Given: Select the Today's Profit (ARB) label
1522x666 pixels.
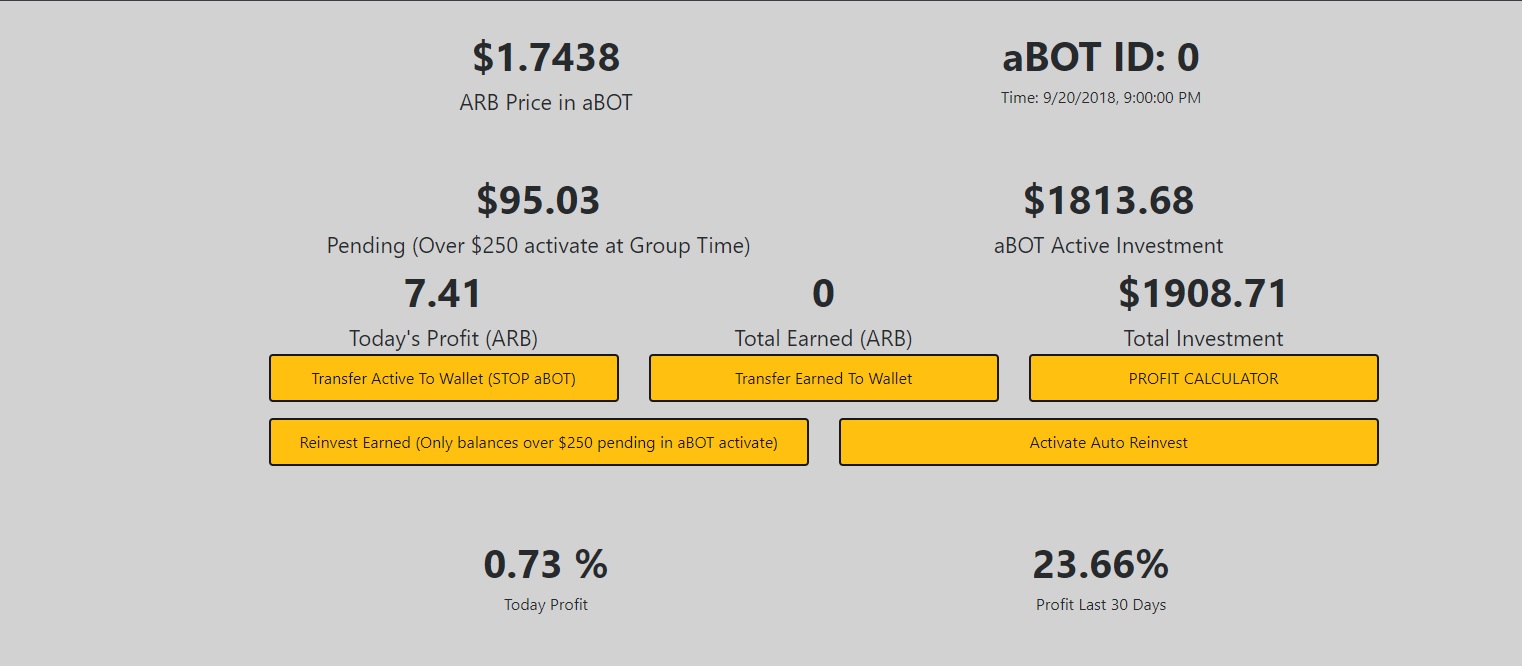Looking at the screenshot, I should click(x=443, y=339).
